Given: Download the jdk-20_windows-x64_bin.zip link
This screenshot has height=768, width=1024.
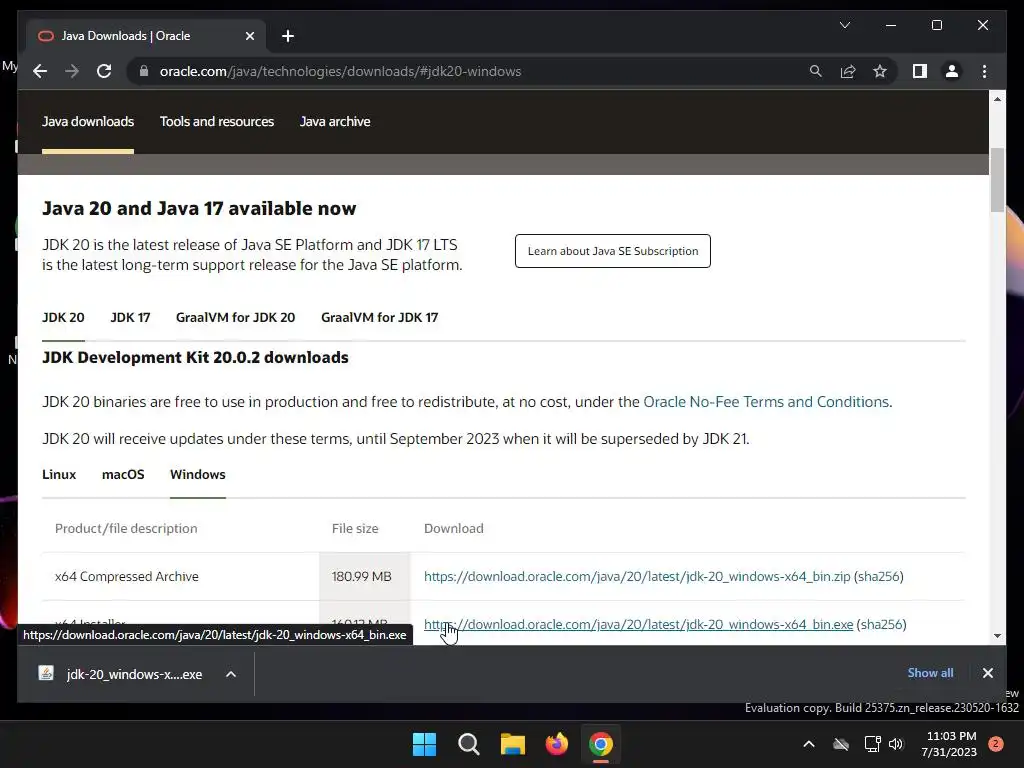Looking at the screenshot, I should [x=637, y=577].
